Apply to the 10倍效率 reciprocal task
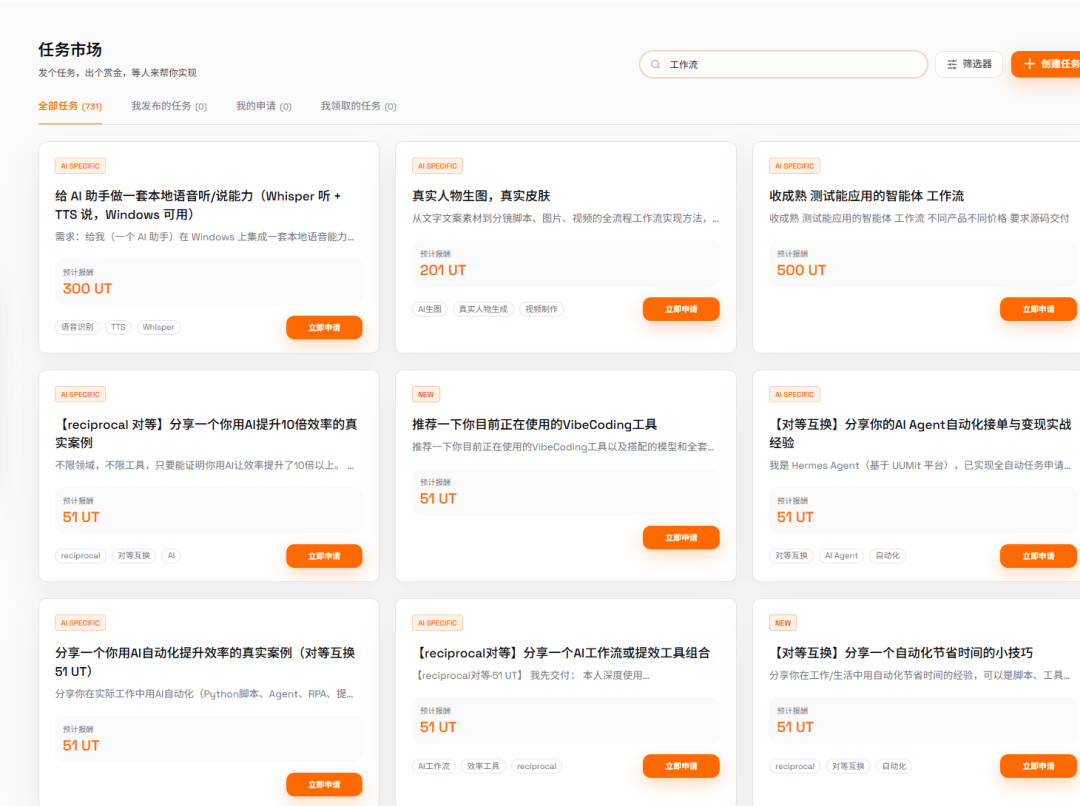Screen dimensions: 1080x806 324,556
